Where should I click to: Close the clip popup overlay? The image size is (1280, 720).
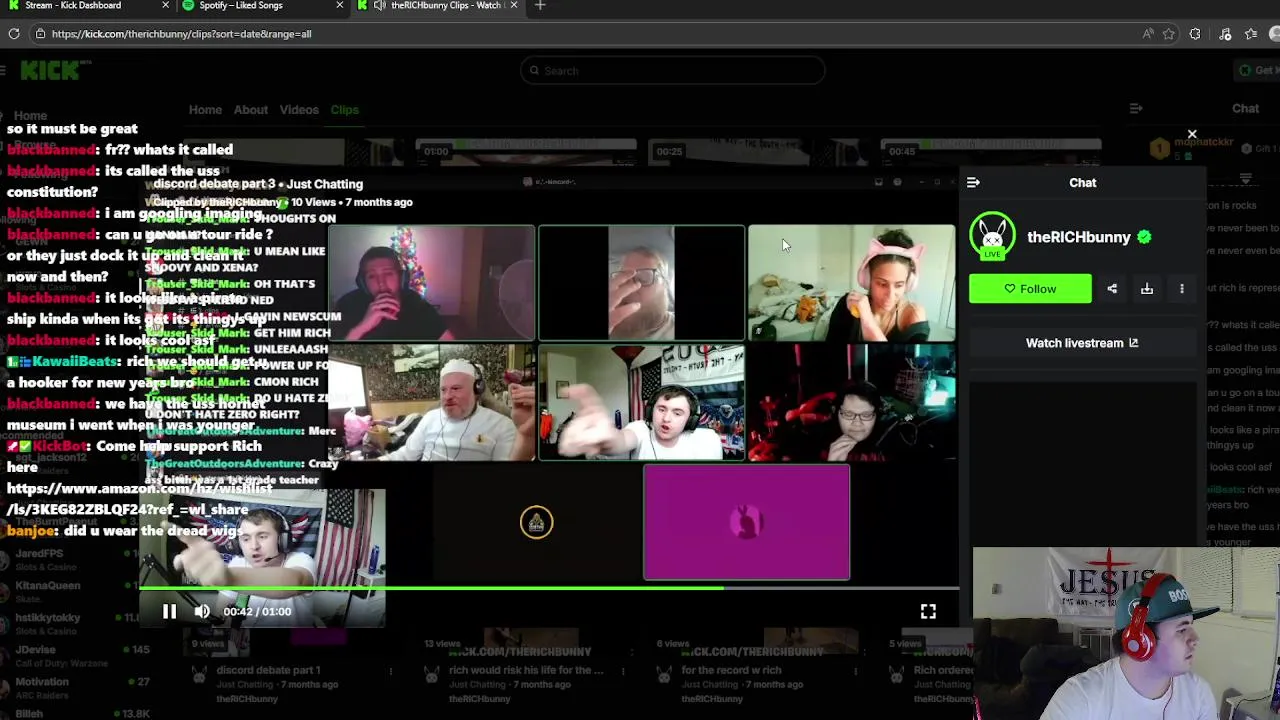point(1192,134)
